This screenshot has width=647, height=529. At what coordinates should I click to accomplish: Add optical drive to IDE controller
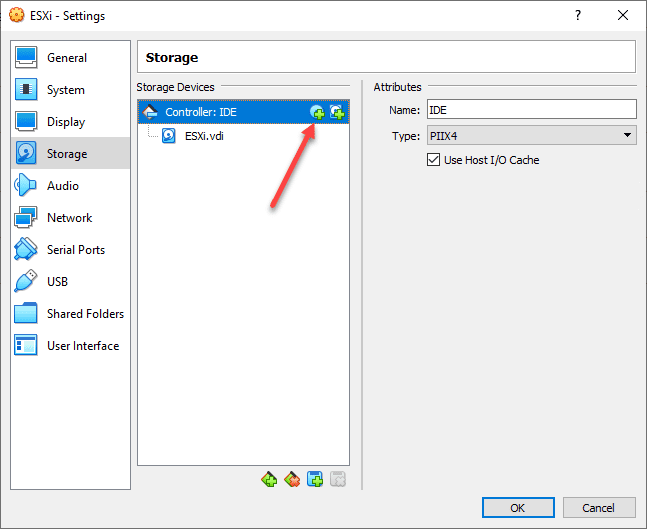click(317, 112)
